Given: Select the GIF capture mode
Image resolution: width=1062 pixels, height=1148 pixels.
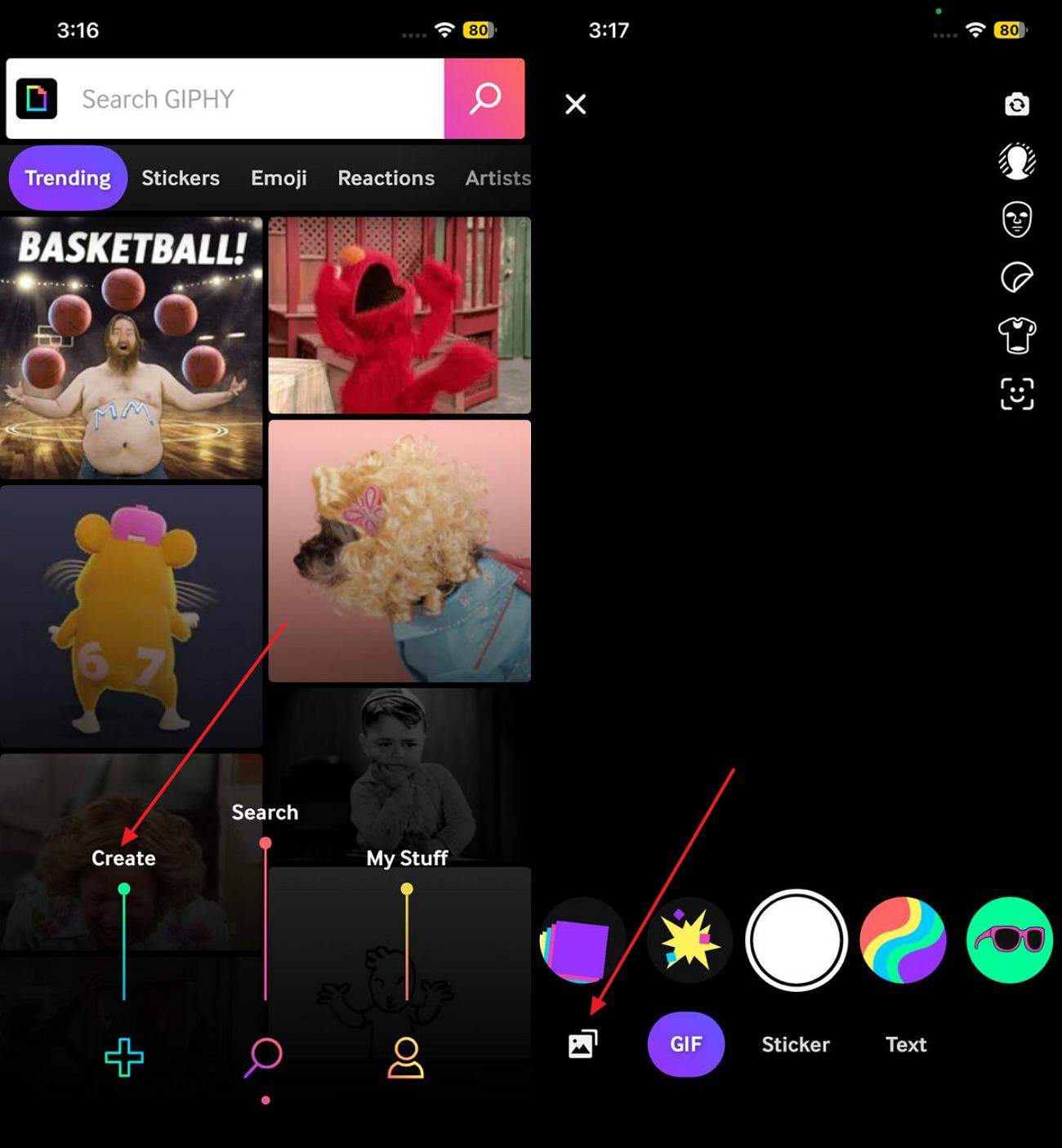Looking at the screenshot, I should pos(685,1043).
